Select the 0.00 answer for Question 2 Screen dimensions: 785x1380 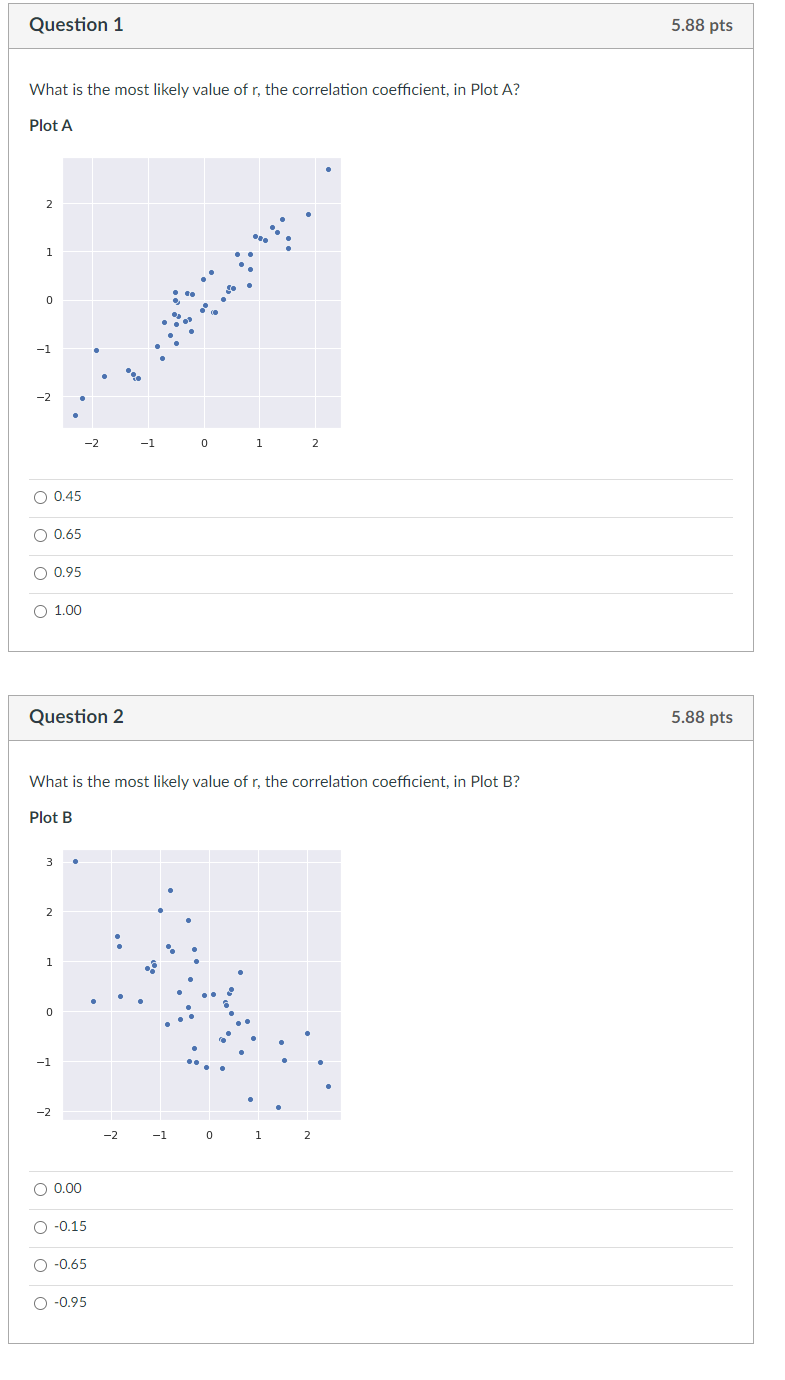pos(40,1189)
